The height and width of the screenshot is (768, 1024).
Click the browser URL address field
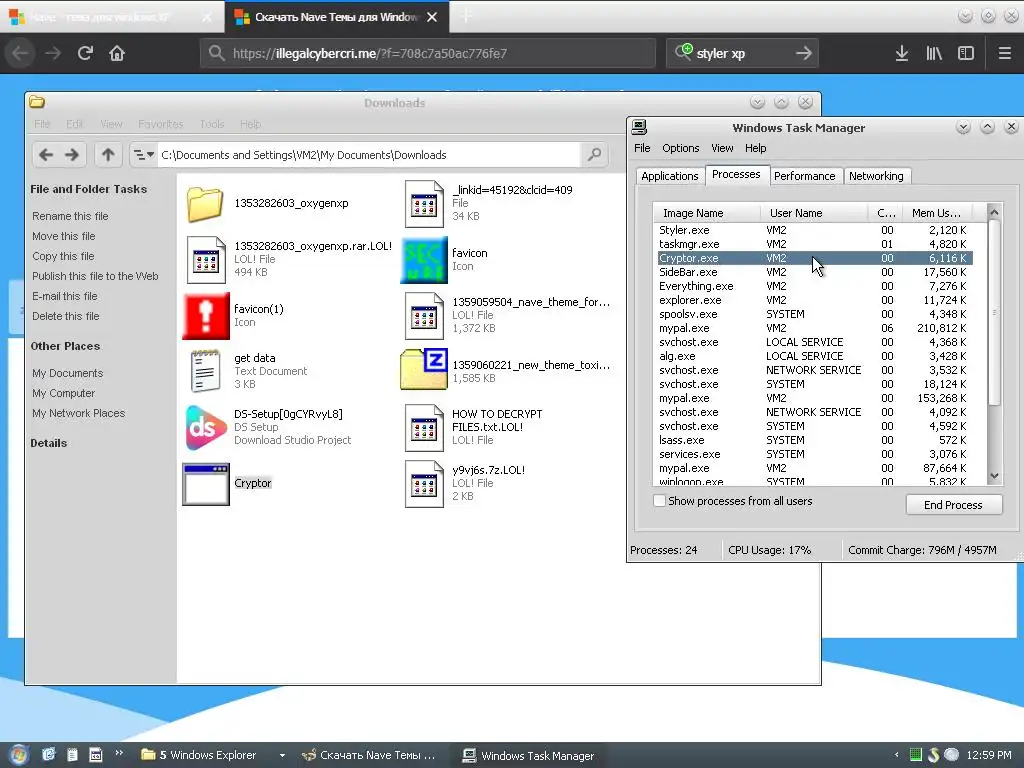[428, 53]
